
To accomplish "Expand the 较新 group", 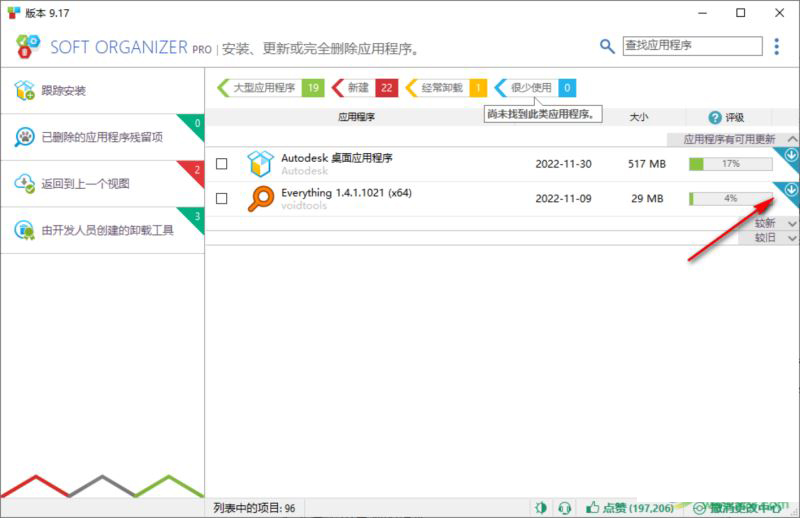I will click(792, 224).
